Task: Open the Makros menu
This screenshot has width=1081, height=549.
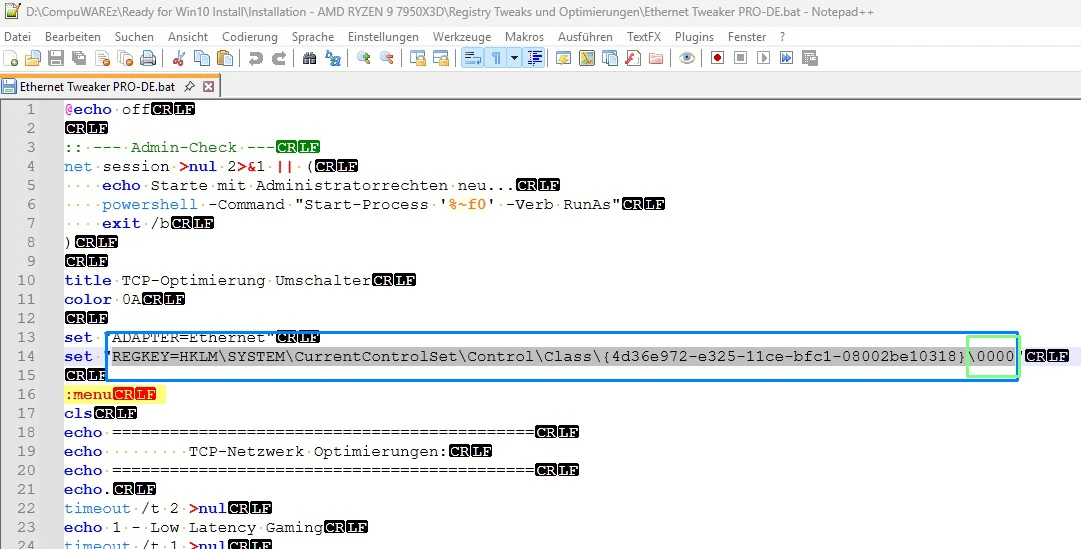Action: pos(524,36)
